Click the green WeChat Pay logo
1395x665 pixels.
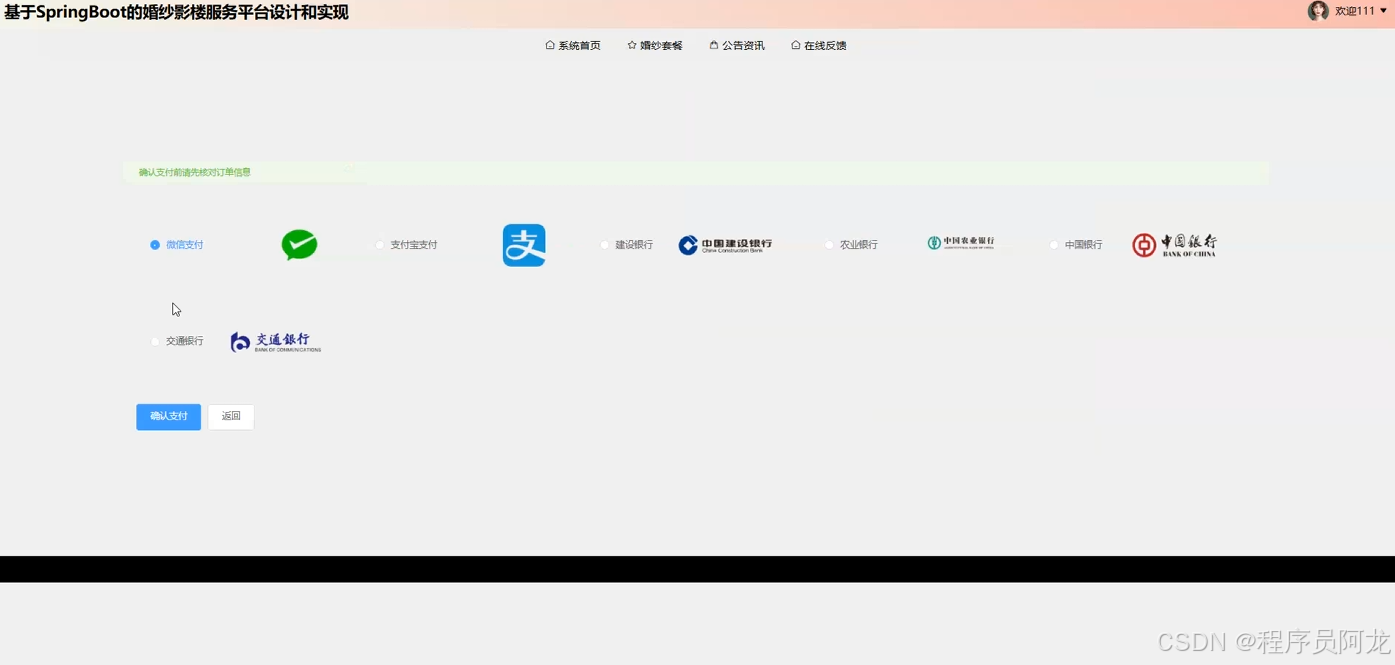pyautogui.click(x=299, y=245)
